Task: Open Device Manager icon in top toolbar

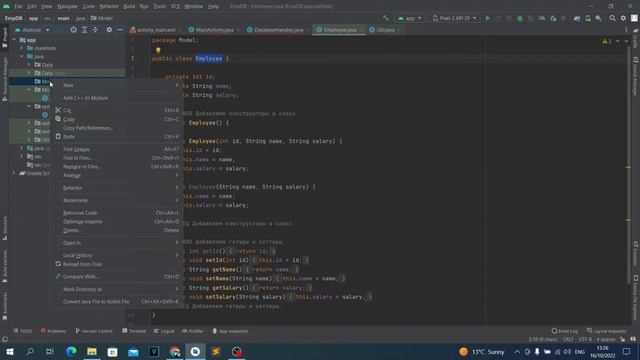Action: 588,18
